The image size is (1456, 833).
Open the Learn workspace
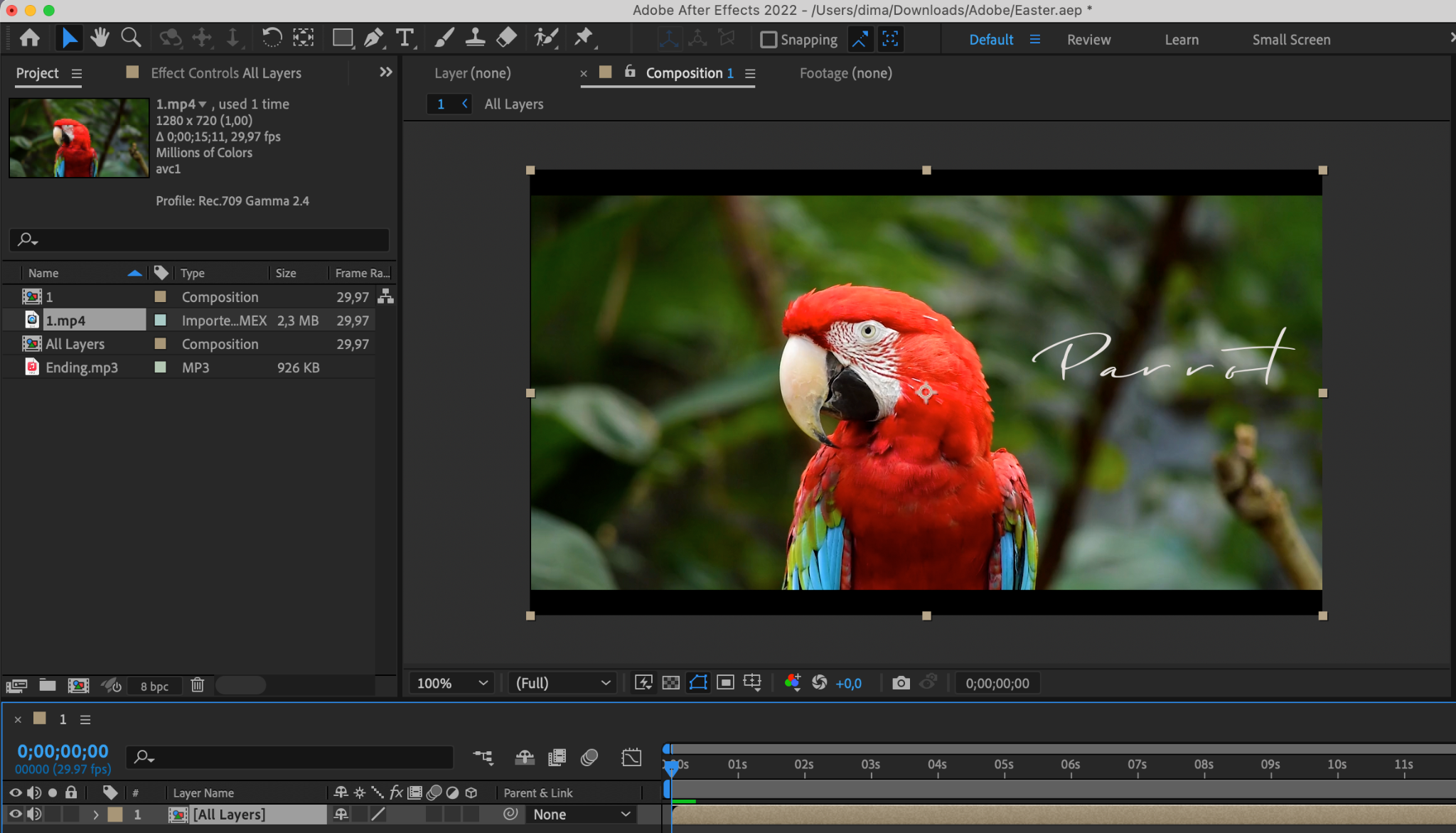[1182, 40]
